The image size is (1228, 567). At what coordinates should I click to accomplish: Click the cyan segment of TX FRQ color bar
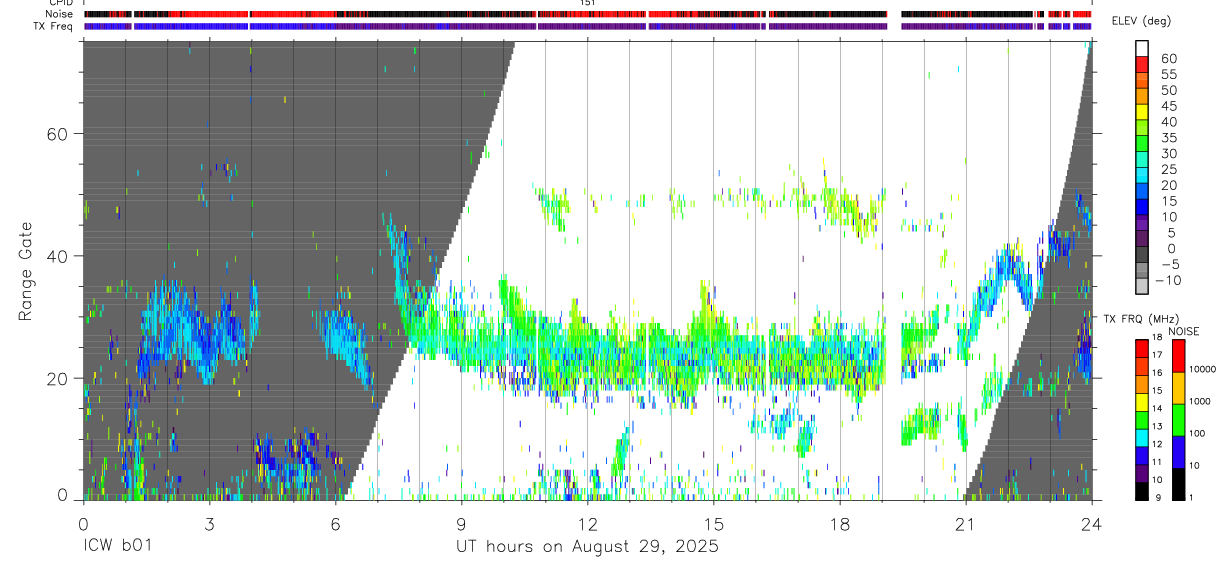click(x=1141, y=438)
